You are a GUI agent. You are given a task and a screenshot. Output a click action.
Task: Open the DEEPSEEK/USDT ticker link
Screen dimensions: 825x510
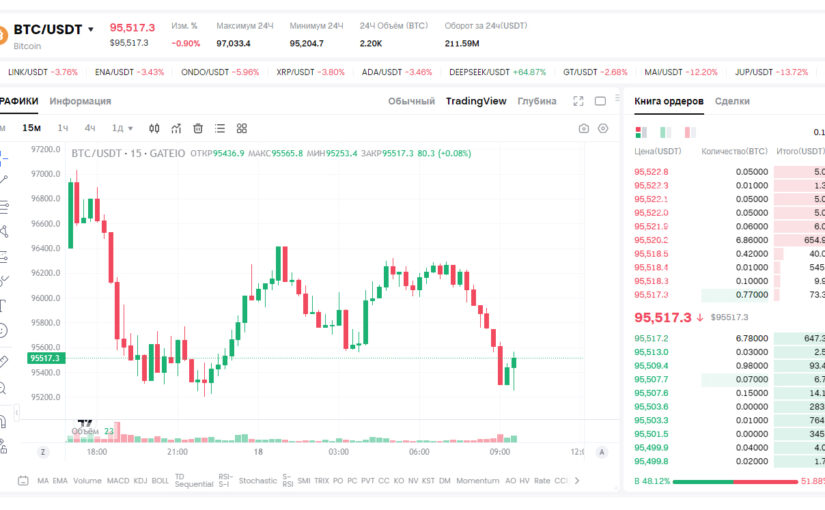pyautogui.click(x=497, y=72)
